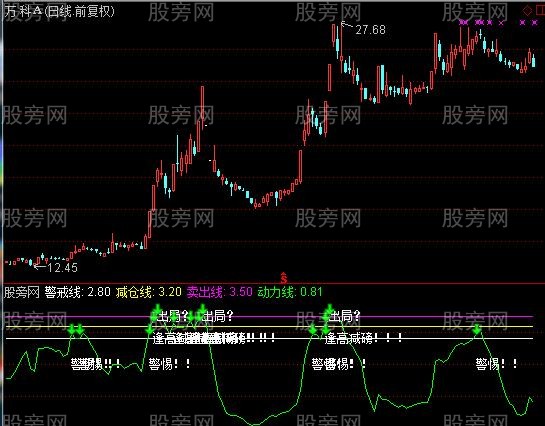Click the 股旁网 indicator name label
The height and width of the screenshot is (426, 545).
coord(22,292)
